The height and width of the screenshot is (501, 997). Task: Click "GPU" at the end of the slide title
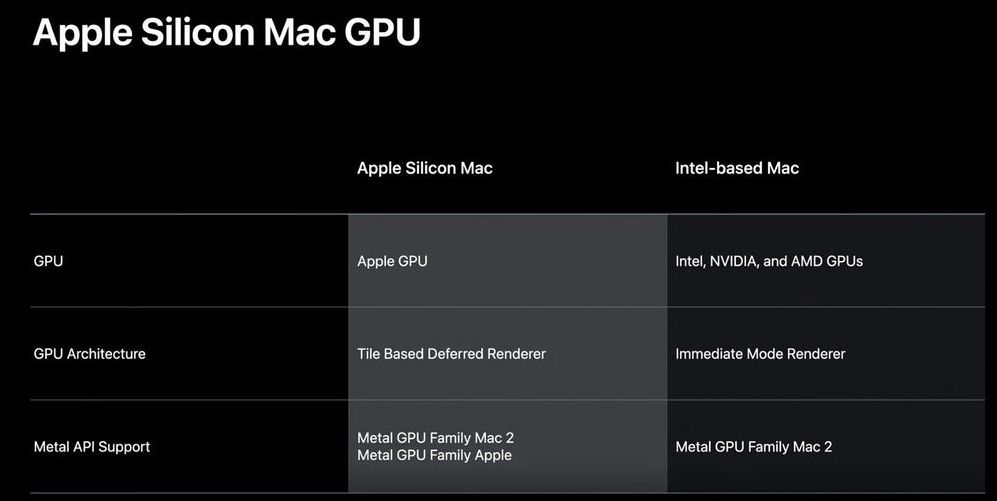(383, 33)
